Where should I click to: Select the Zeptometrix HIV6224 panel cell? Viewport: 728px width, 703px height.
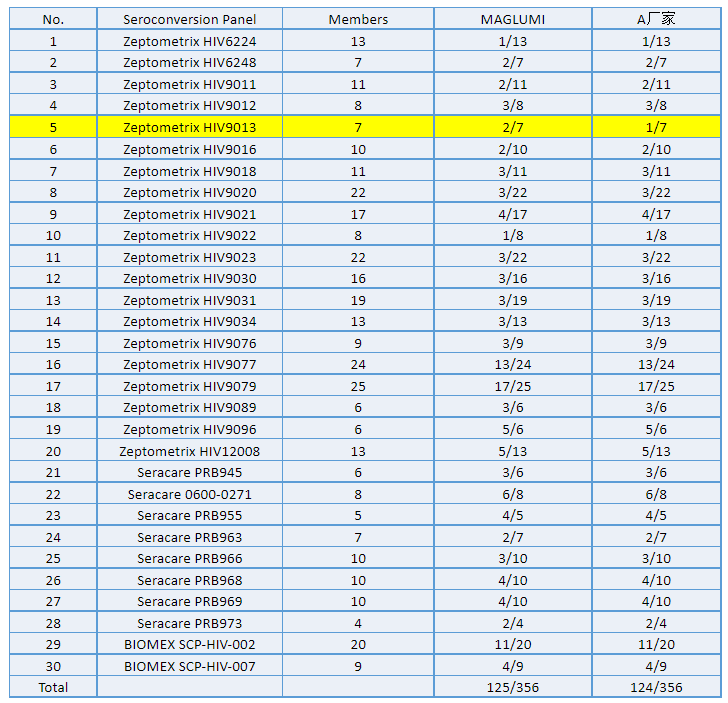[189, 41]
